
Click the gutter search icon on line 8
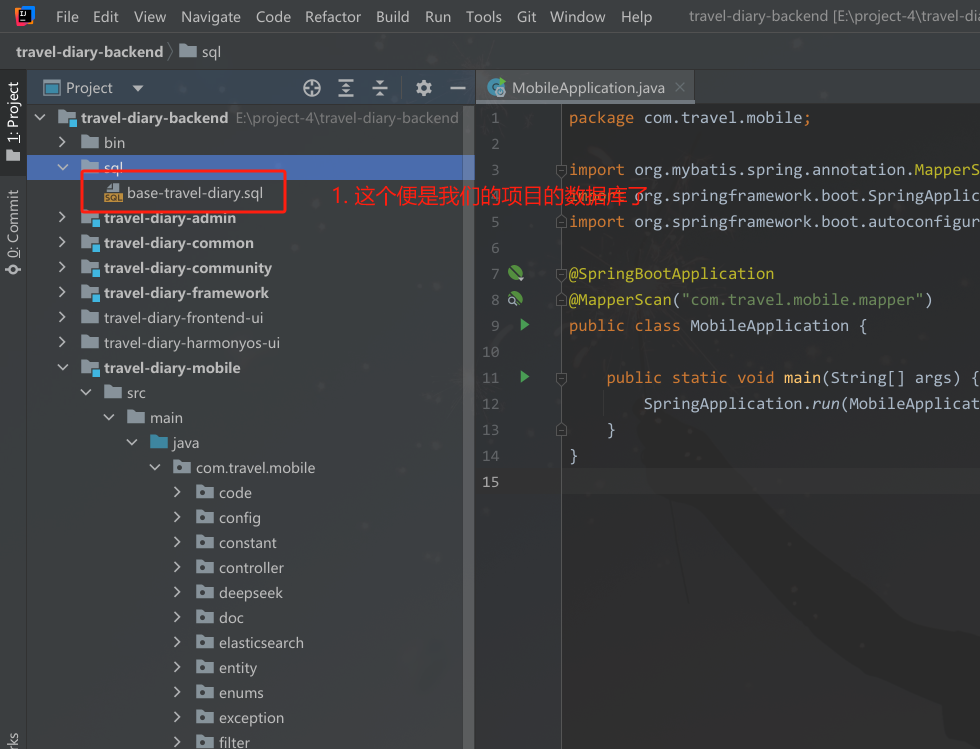click(x=515, y=299)
